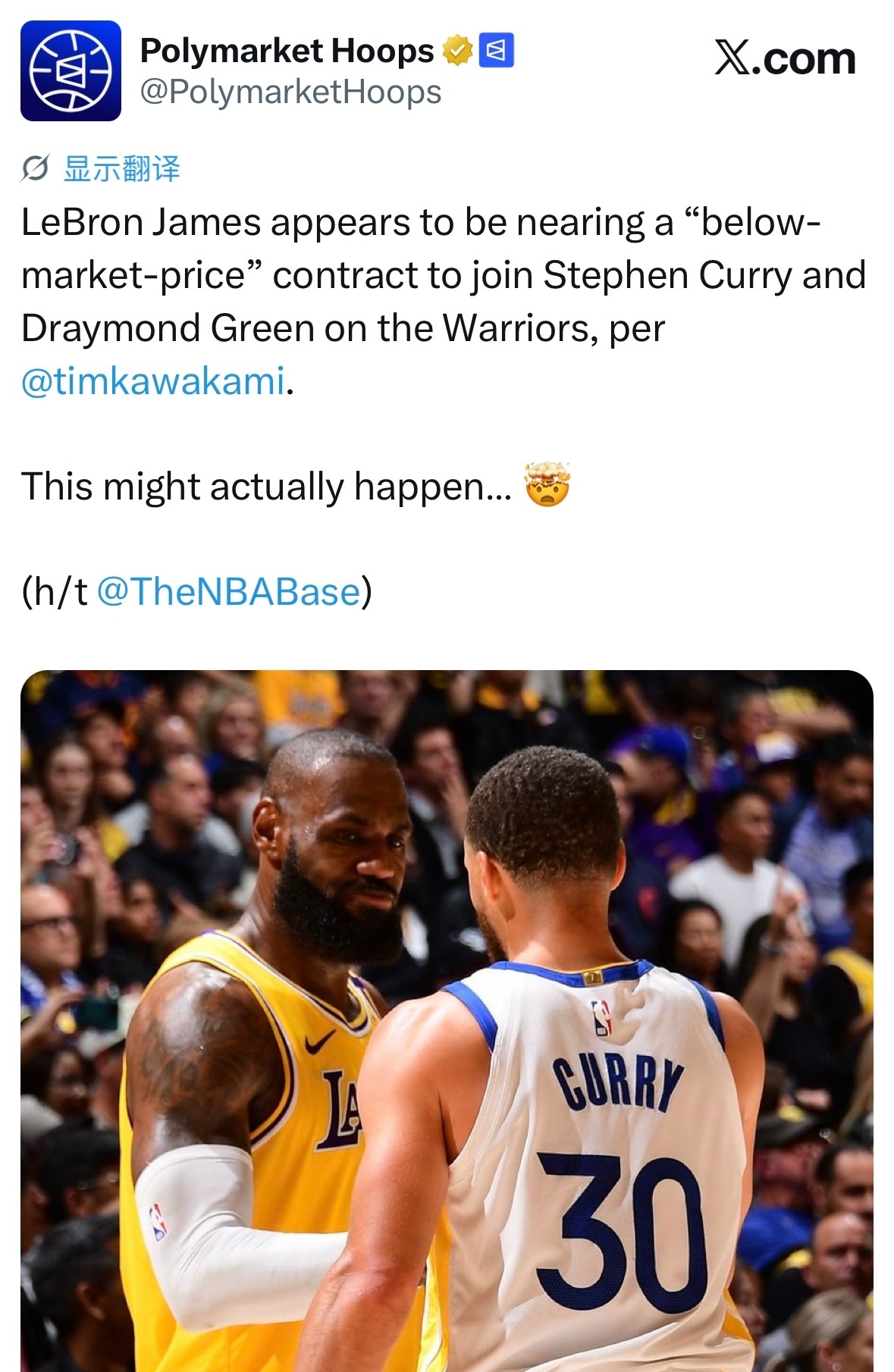894x1372 pixels.
Task: Open the attached basketball photo
Action: pos(447,1020)
